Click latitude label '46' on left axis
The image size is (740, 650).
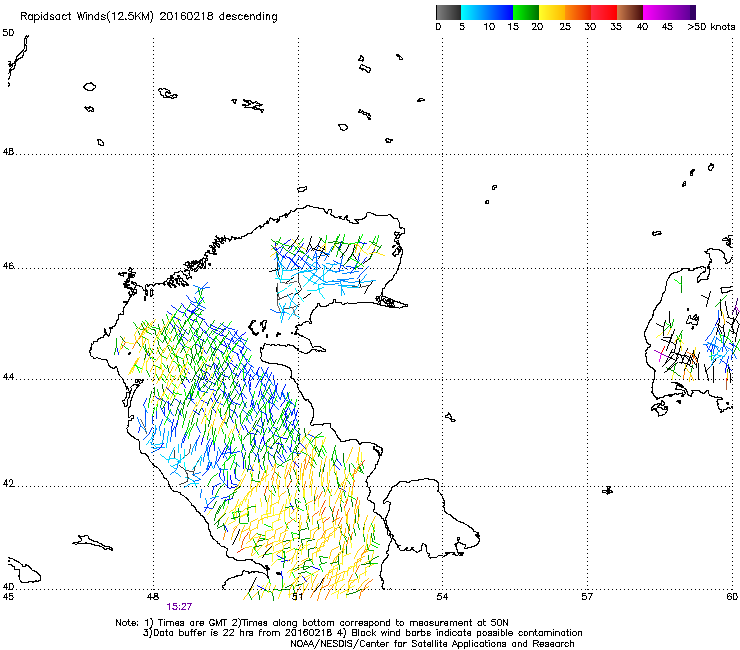pos(8,266)
